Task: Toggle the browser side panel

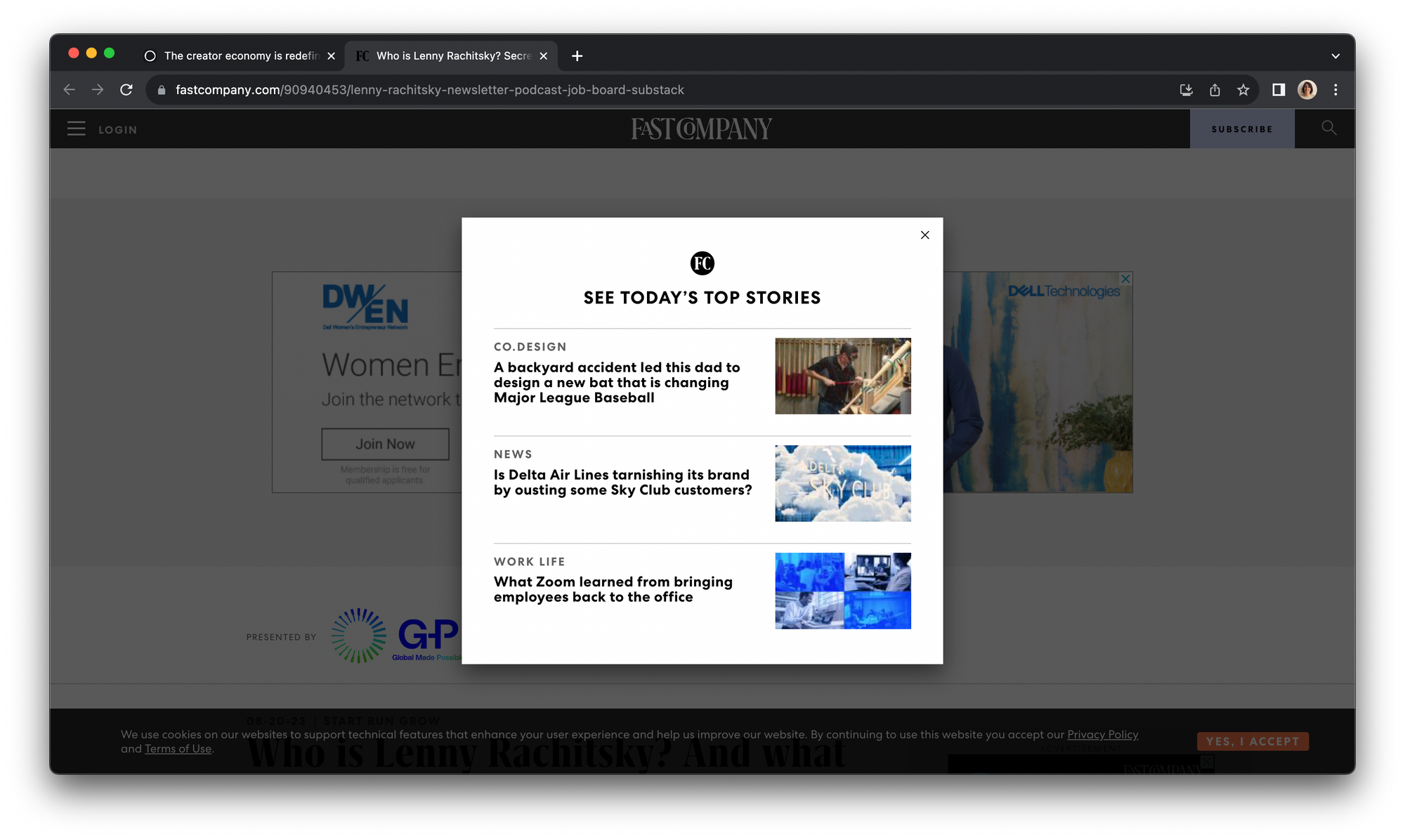Action: point(1279,90)
